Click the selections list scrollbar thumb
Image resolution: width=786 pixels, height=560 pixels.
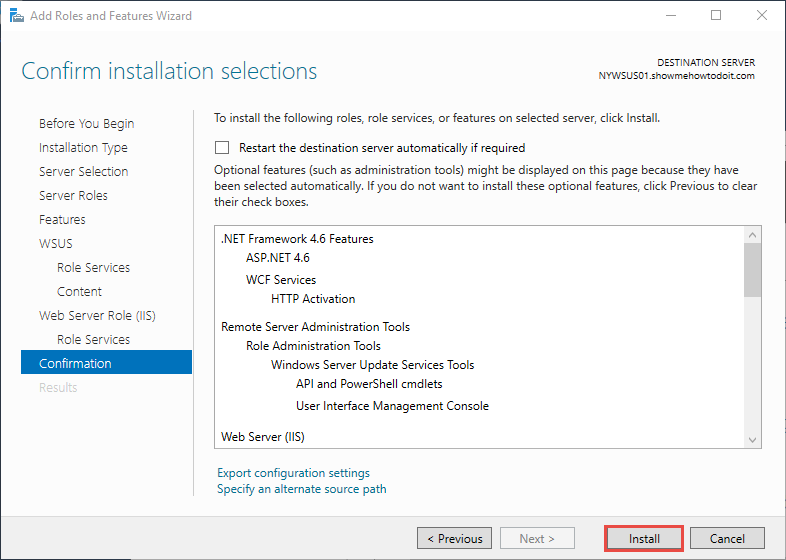point(752,270)
